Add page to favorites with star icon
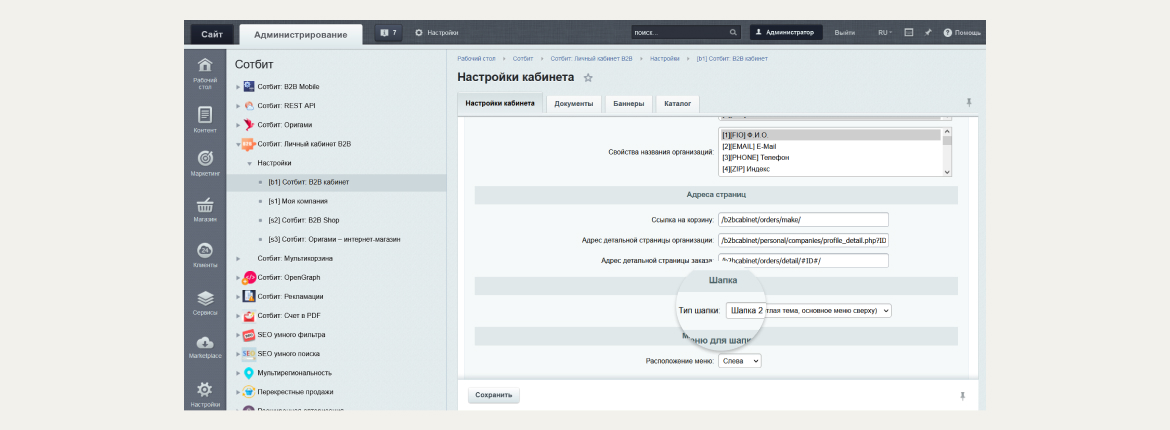1170x430 pixels. click(588, 78)
